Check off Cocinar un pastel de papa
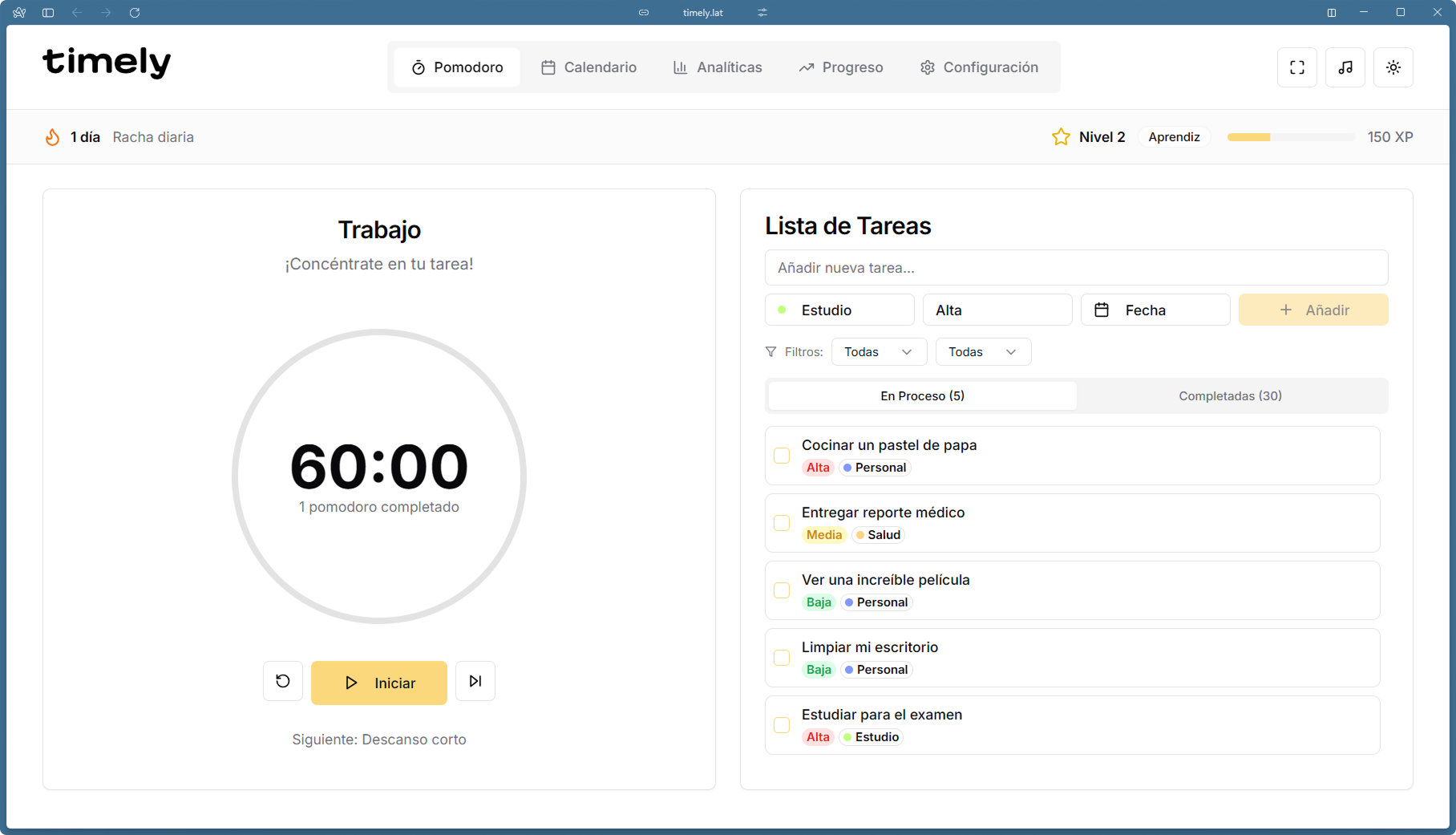Viewport: 1456px width, 835px height. pyautogui.click(x=782, y=456)
